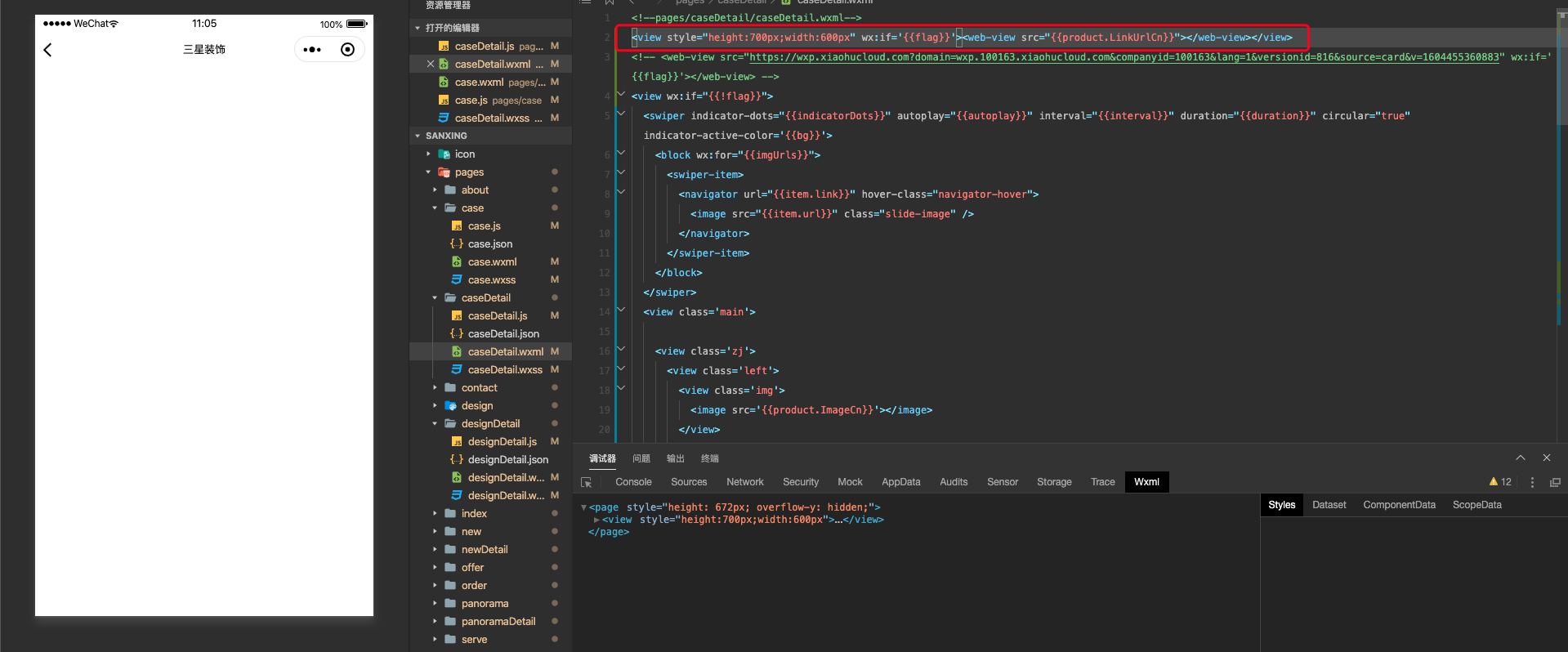This screenshot has width=1568, height=652.
Task: Expand the about folder
Action: (435, 190)
